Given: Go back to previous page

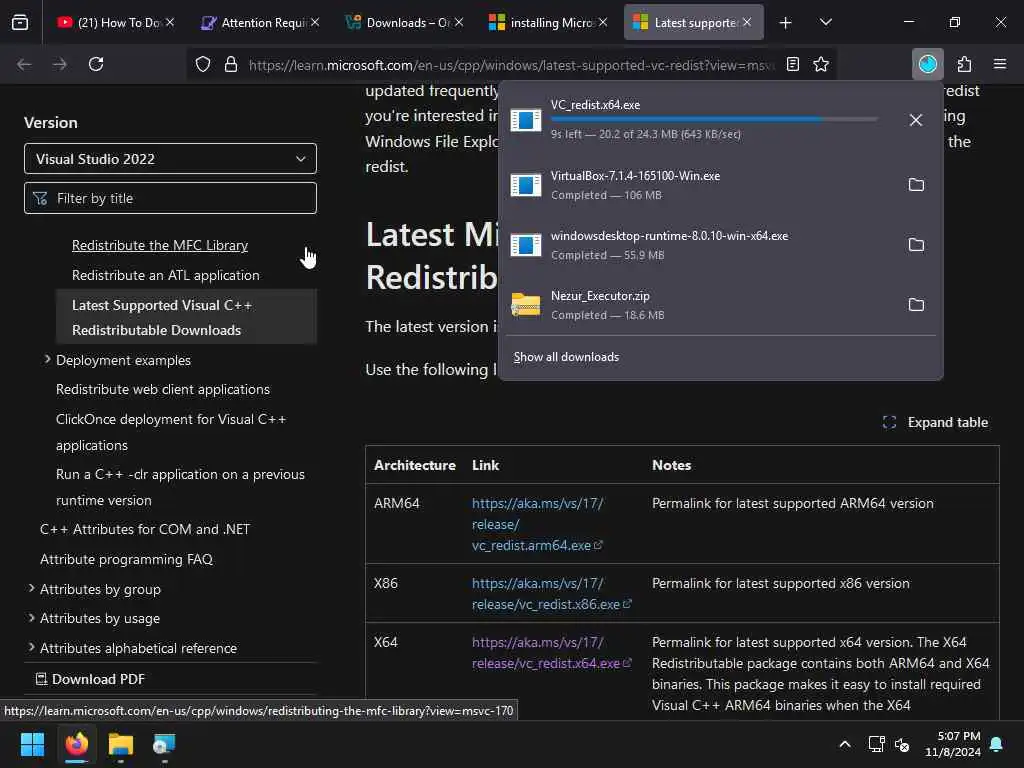Looking at the screenshot, I should 24,64.
